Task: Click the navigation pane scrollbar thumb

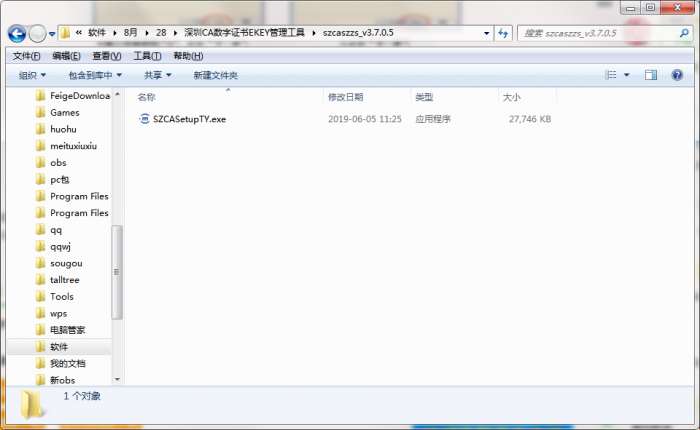Action: click(117, 272)
